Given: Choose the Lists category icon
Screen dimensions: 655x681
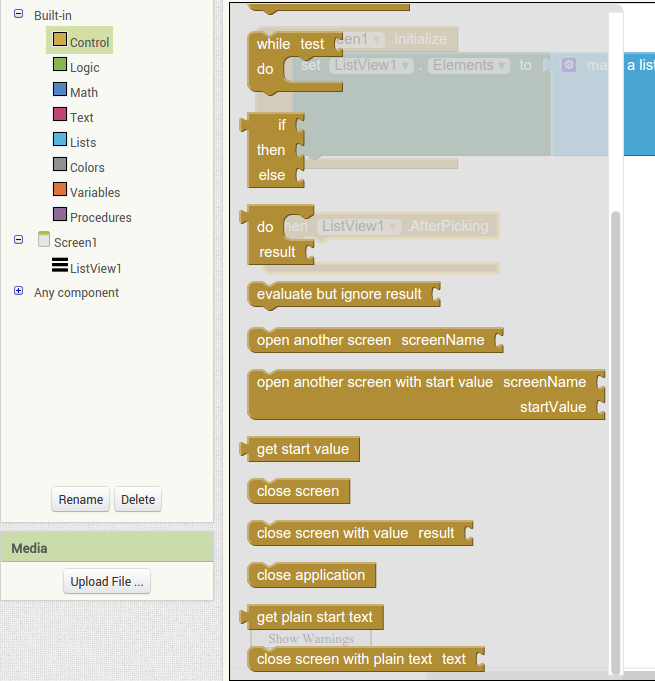Looking at the screenshot, I should [60, 141].
